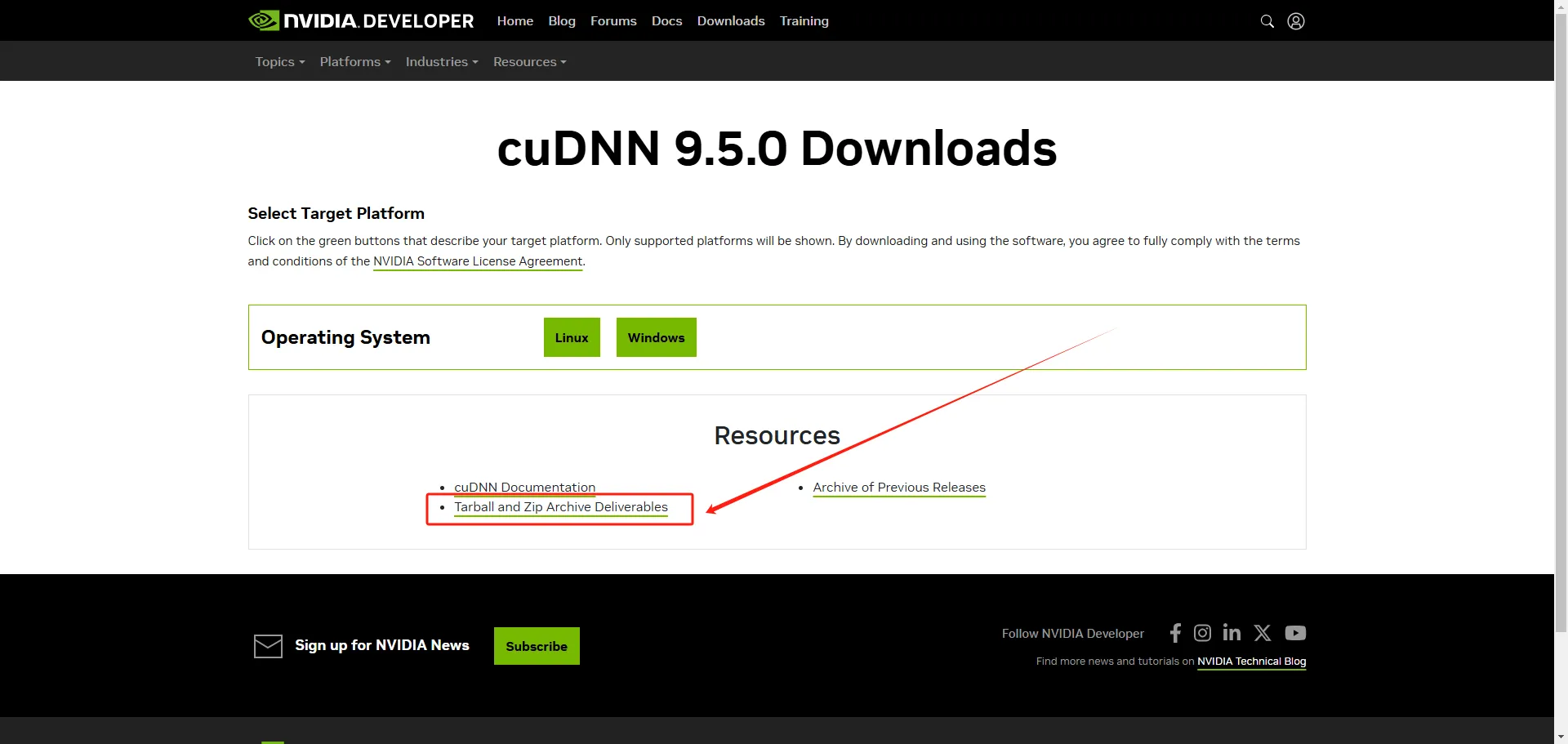This screenshot has height=744, width=1568.
Task: Expand the Platforms dropdown menu
Action: click(x=355, y=62)
